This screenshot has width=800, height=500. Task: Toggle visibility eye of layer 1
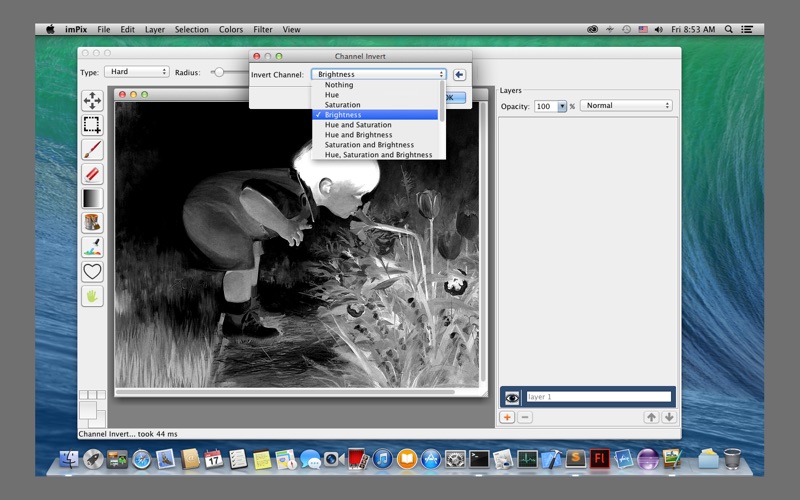pos(512,397)
